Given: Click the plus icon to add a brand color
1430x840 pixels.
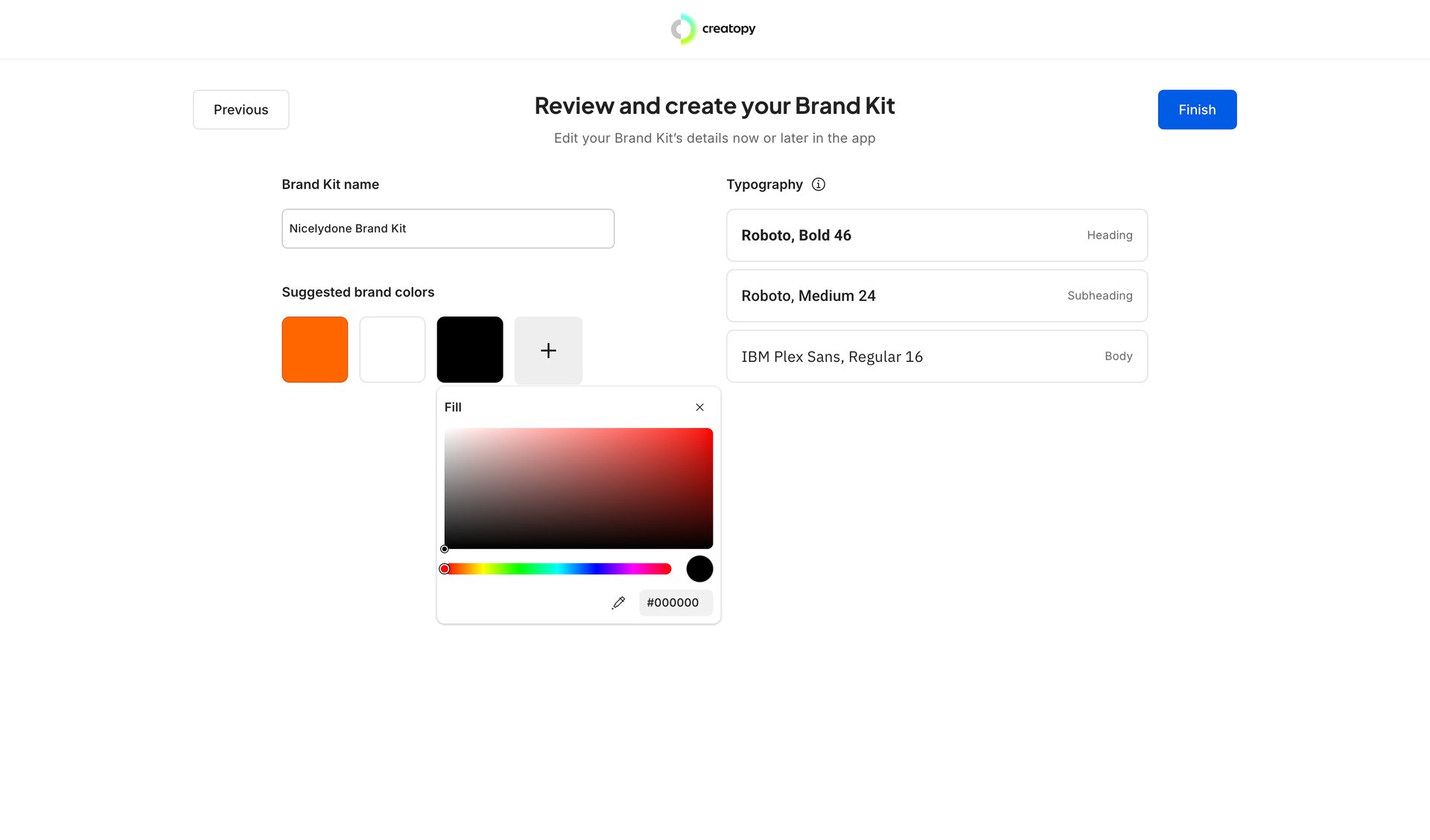Looking at the screenshot, I should coord(548,350).
